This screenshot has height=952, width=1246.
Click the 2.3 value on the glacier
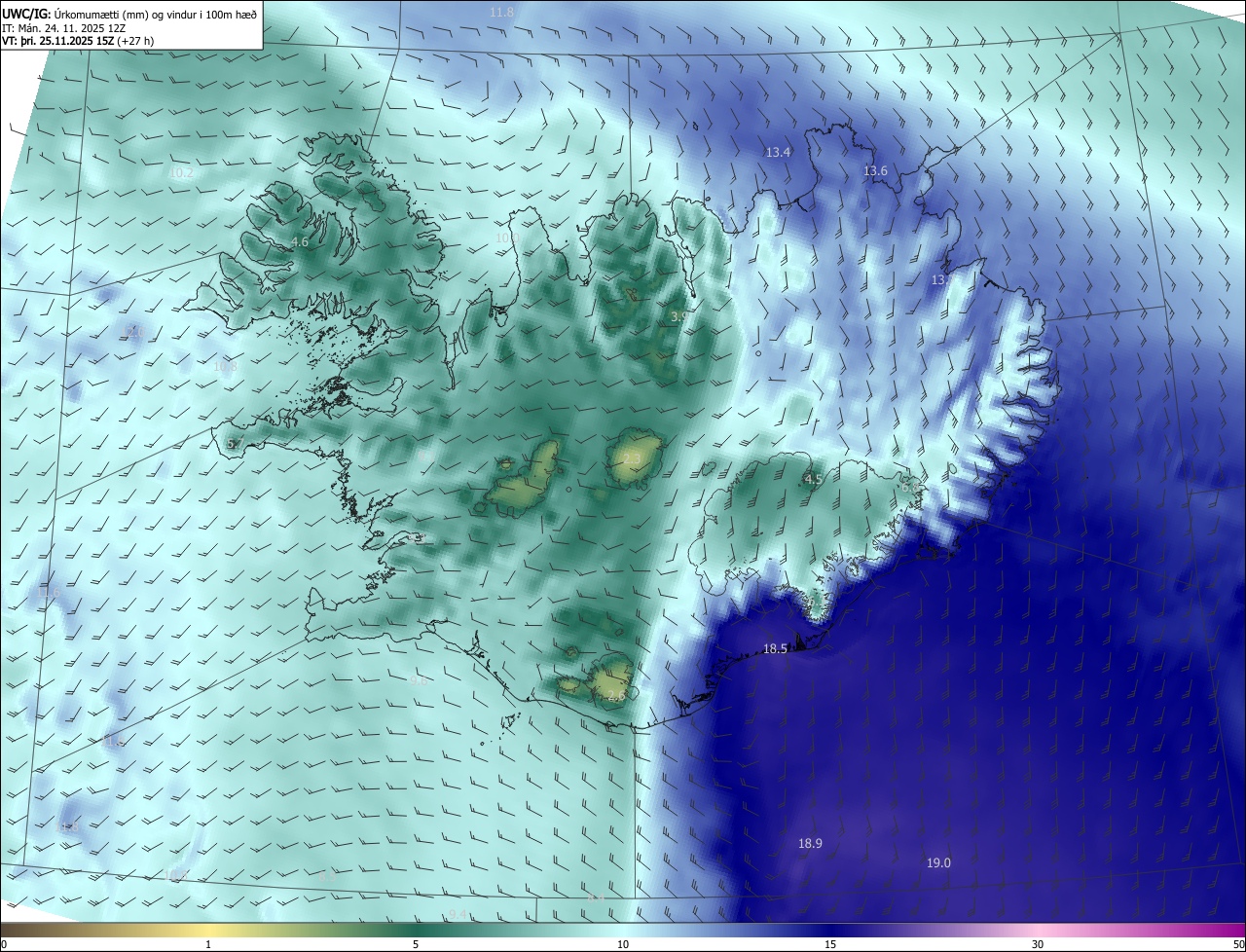tap(632, 458)
